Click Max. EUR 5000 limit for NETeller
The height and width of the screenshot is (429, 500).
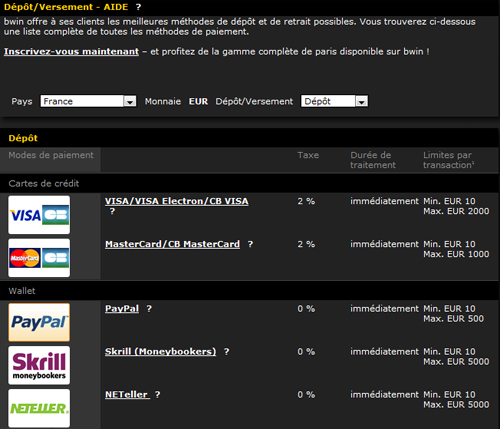(456, 405)
